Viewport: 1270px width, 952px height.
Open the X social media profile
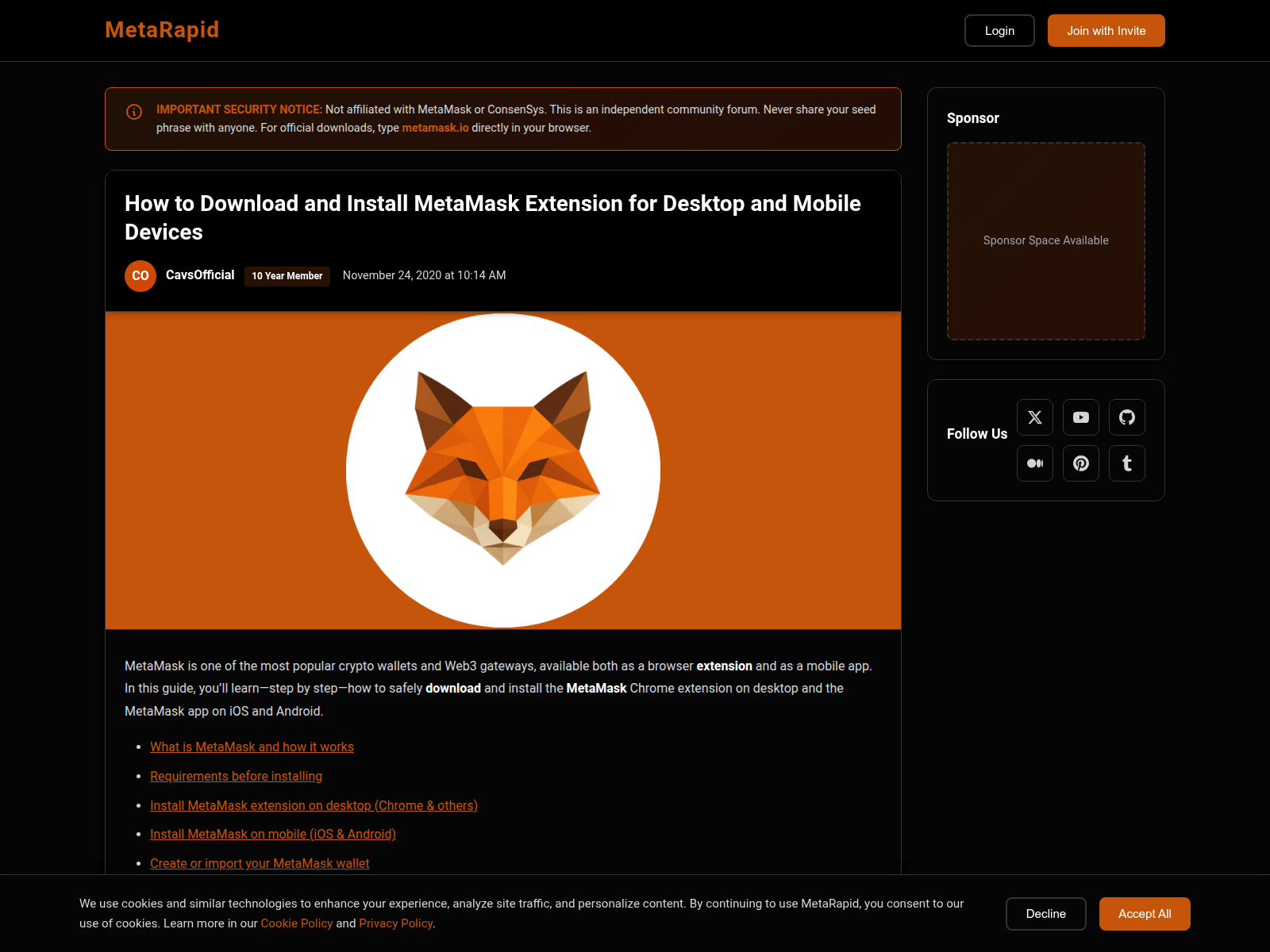[1035, 417]
